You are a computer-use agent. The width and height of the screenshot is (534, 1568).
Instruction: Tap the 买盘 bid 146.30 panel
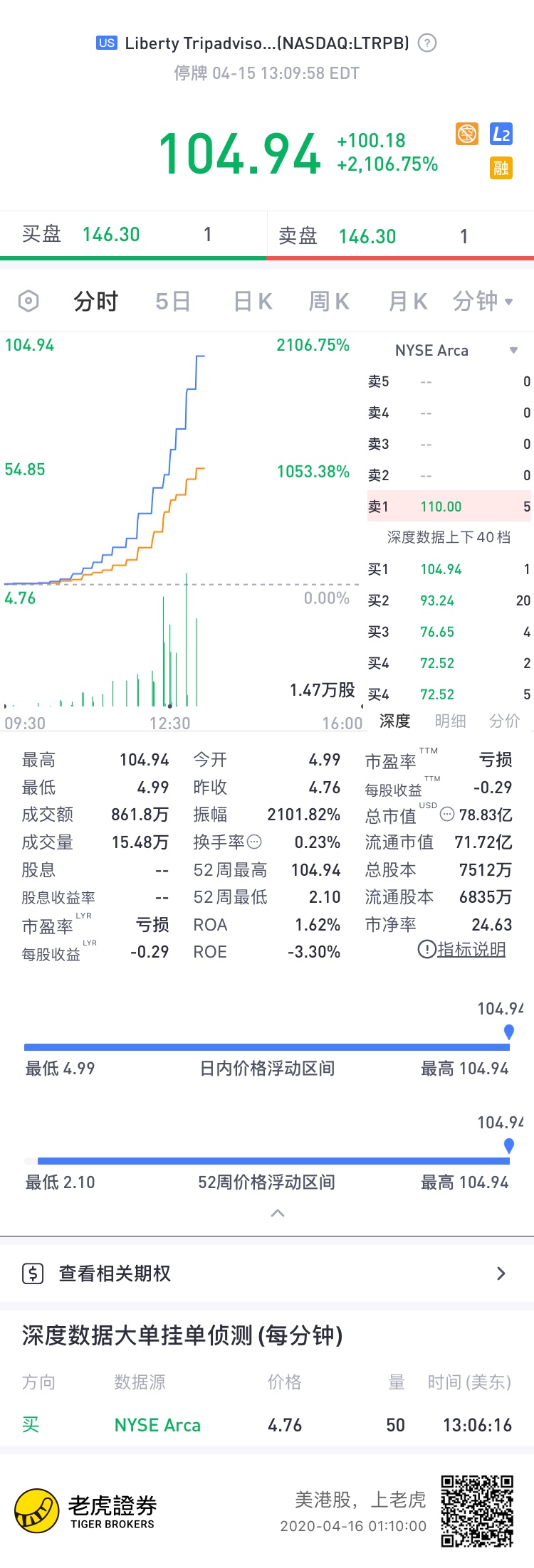click(x=133, y=234)
